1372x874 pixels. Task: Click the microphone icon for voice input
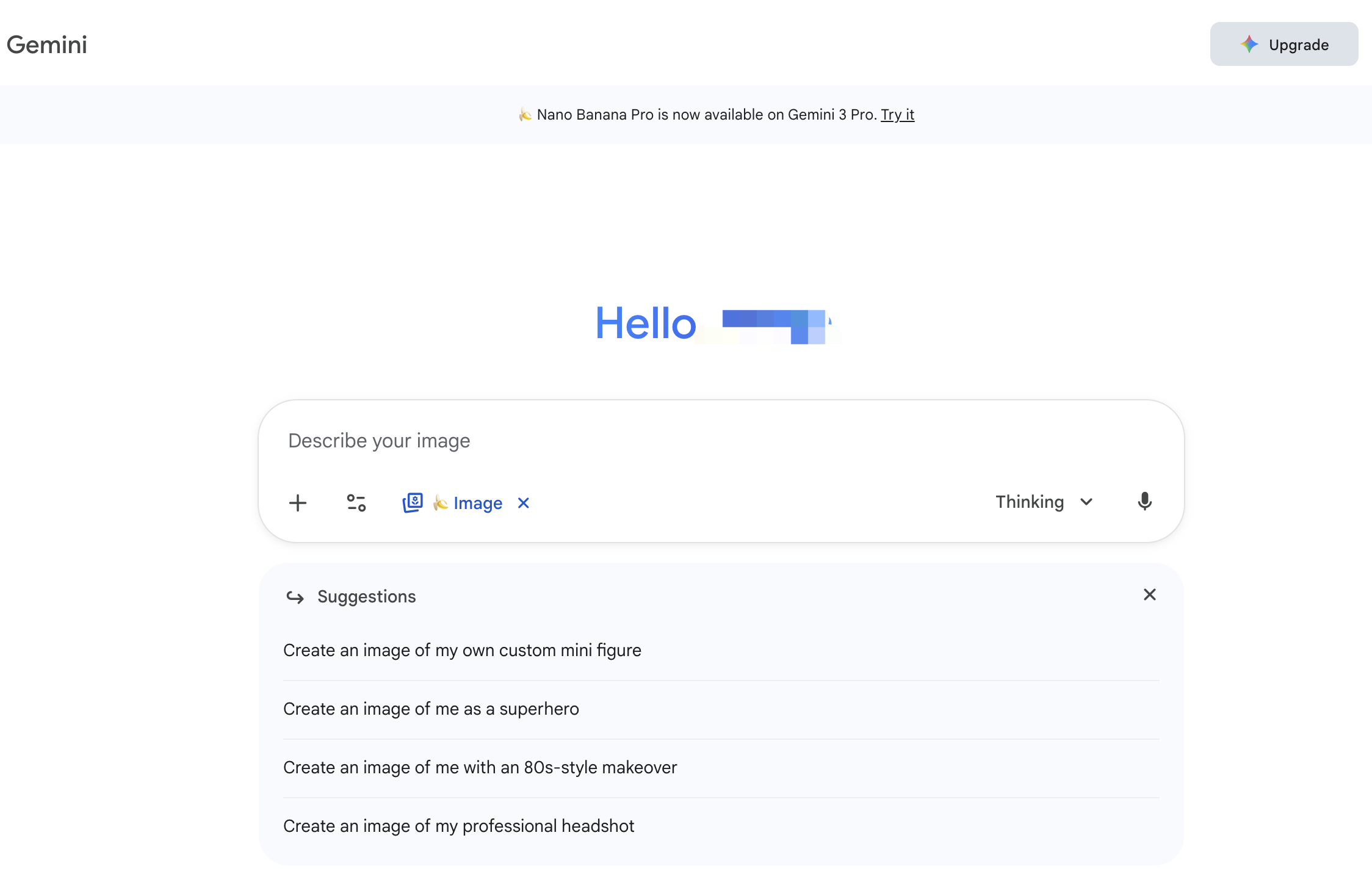click(1145, 502)
